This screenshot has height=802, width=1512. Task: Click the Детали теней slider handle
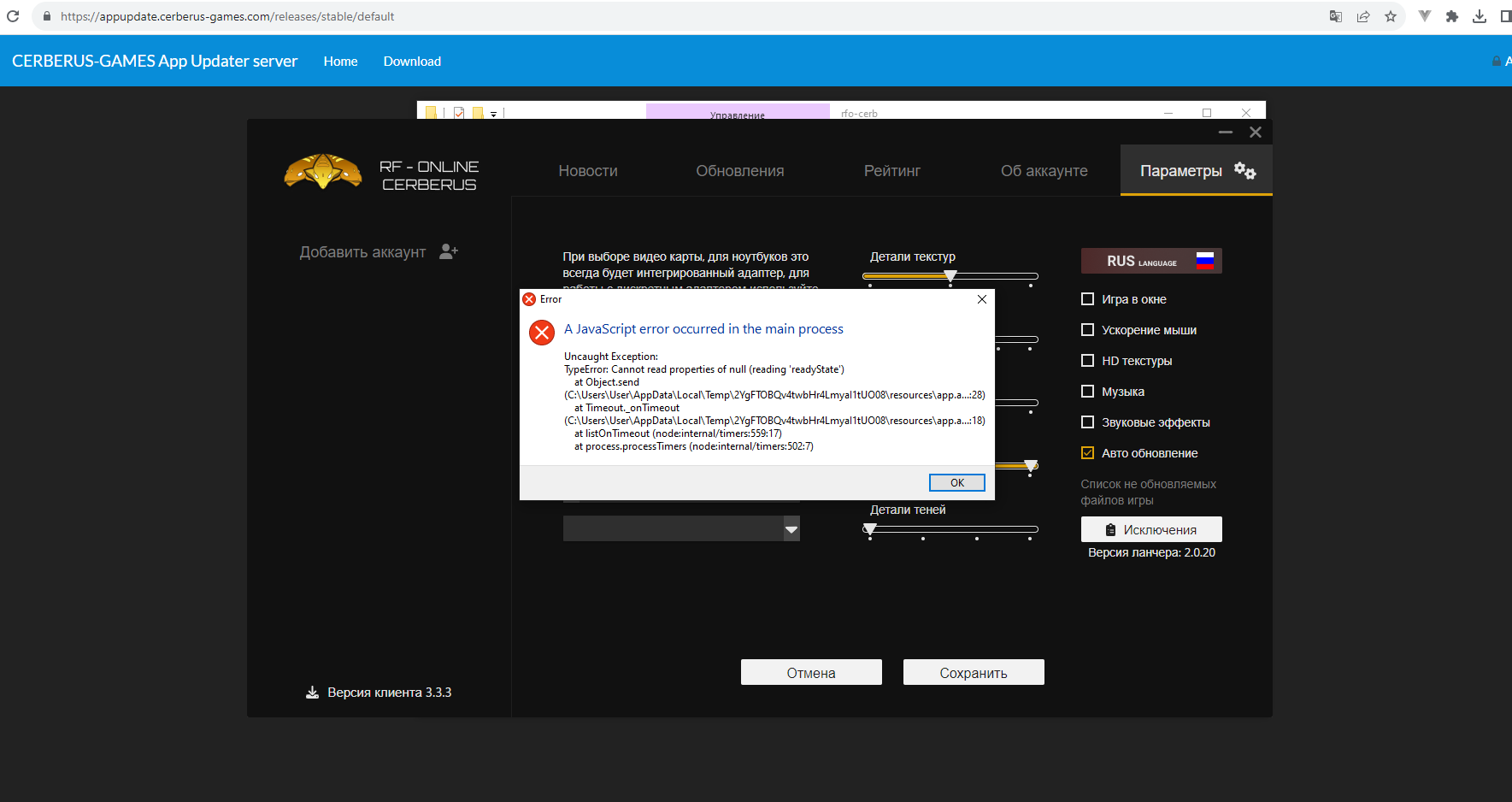(869, 530)
